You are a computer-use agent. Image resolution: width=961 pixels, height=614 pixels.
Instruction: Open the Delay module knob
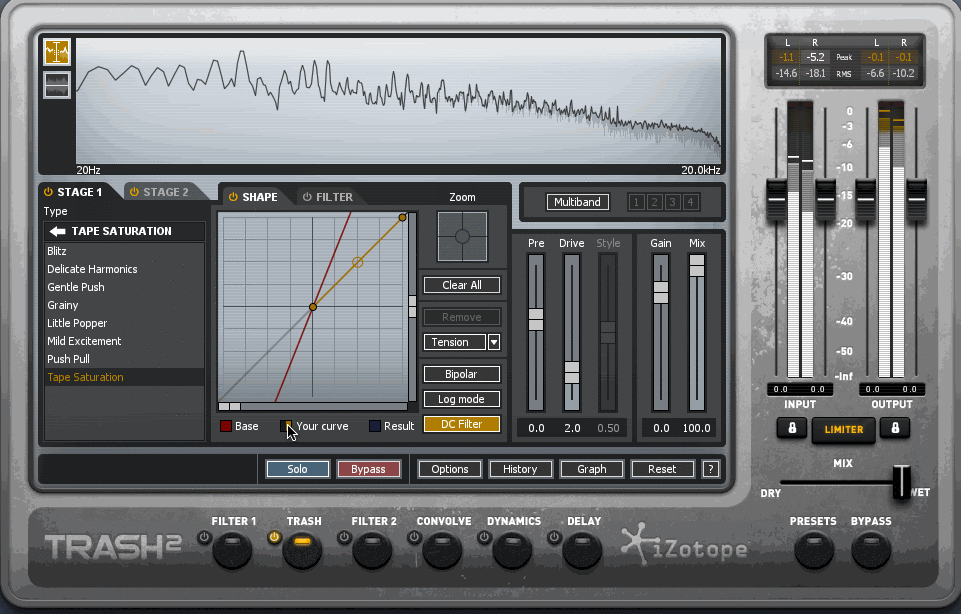tap(582, 550)
